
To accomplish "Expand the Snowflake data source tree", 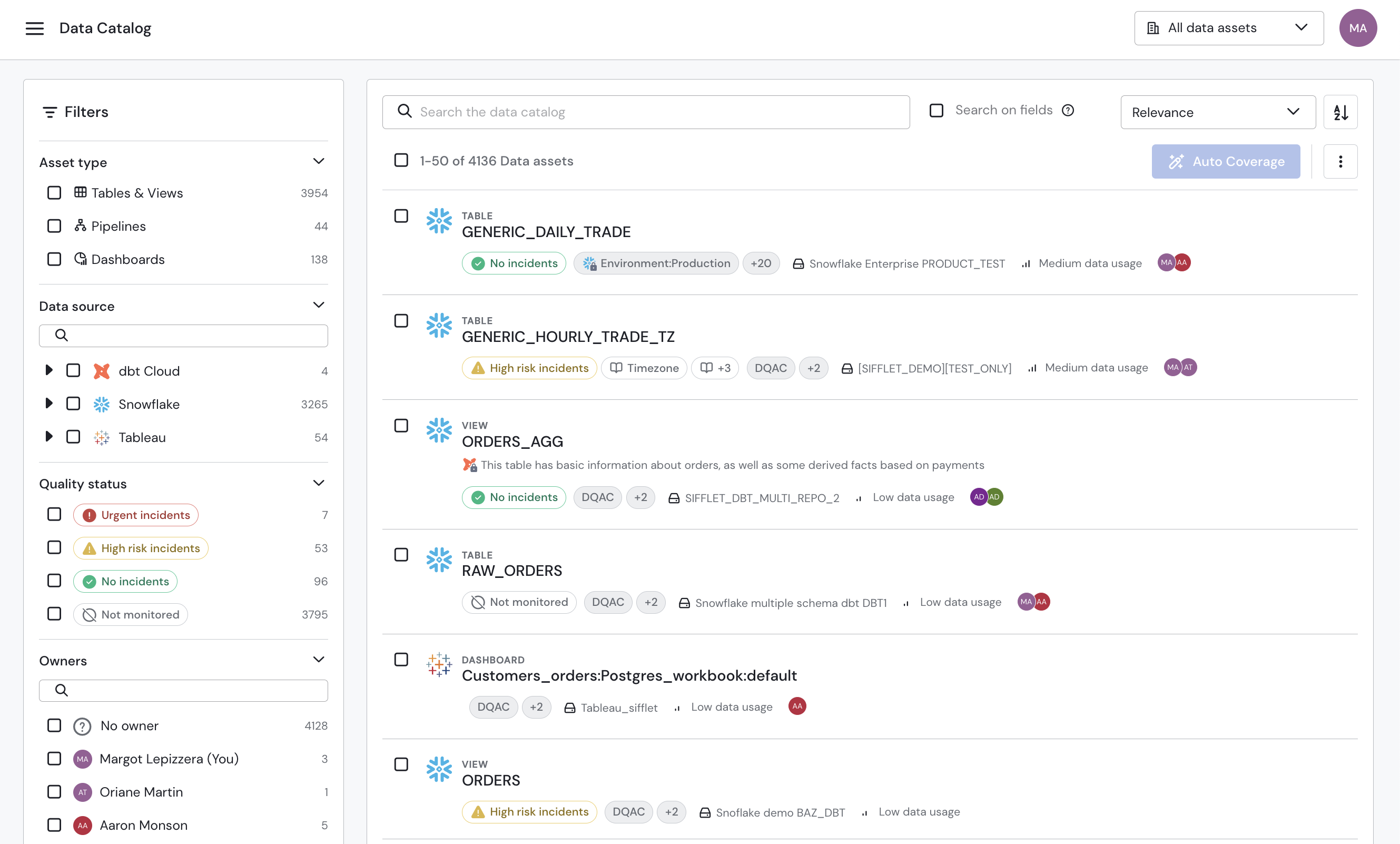I will click(49, 404).
